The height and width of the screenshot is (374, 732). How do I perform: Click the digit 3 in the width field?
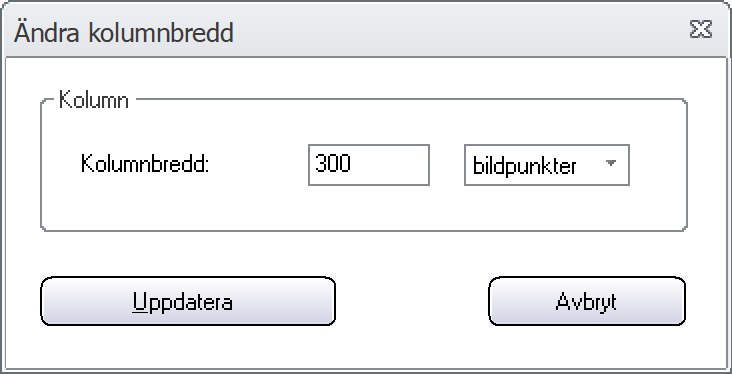320,164
